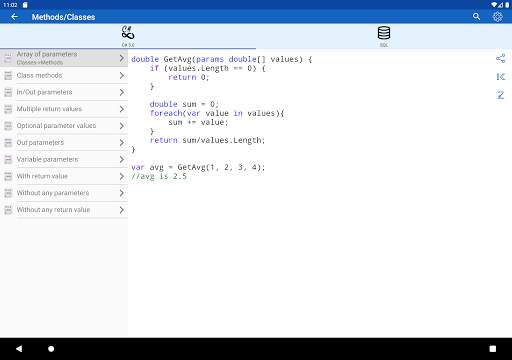The width and height of the screenshot is (512, 360).
Task: Tap list icon beside Without any parameters
Action: click(8, 193)
